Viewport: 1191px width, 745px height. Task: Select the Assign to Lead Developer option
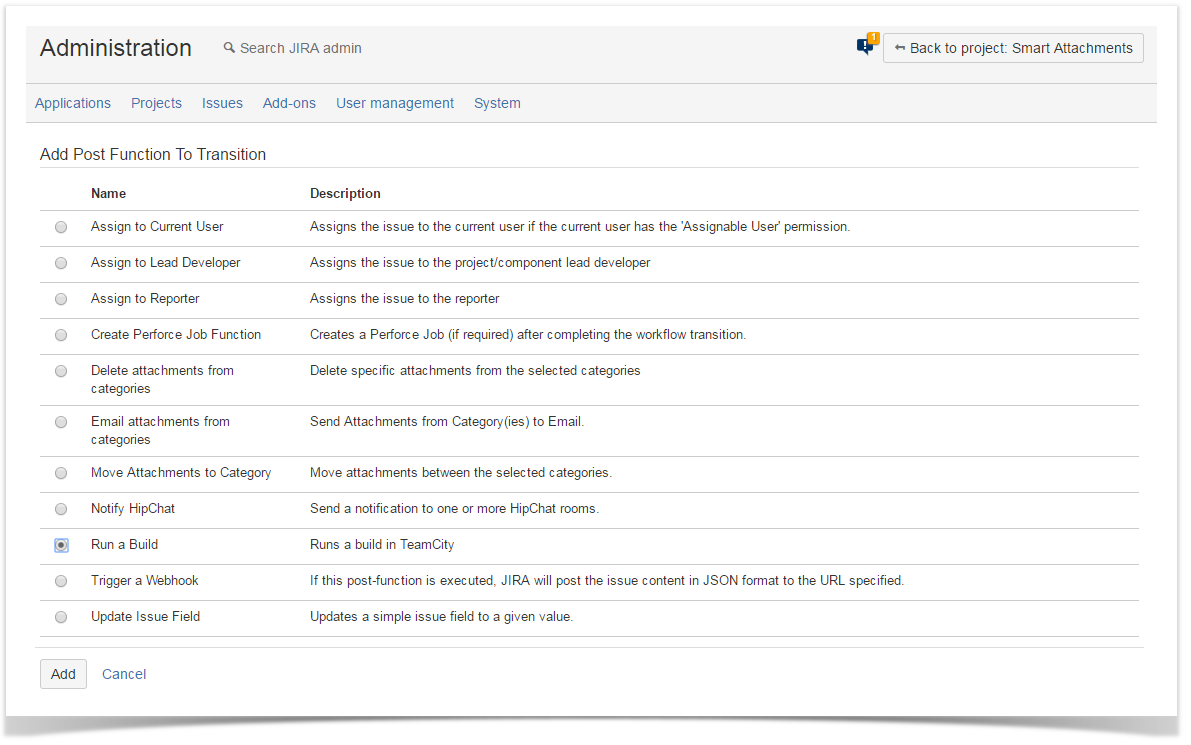pos(61,263)
